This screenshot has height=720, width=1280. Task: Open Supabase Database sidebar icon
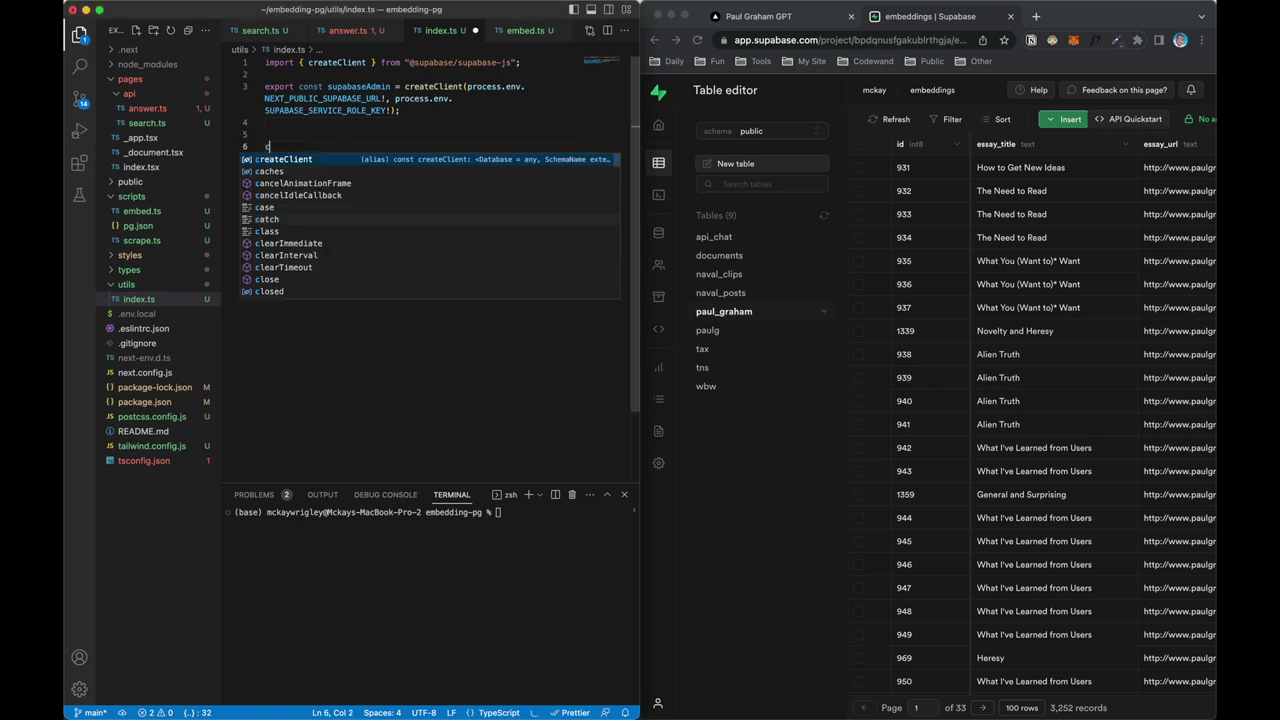(x=658, y=233)
